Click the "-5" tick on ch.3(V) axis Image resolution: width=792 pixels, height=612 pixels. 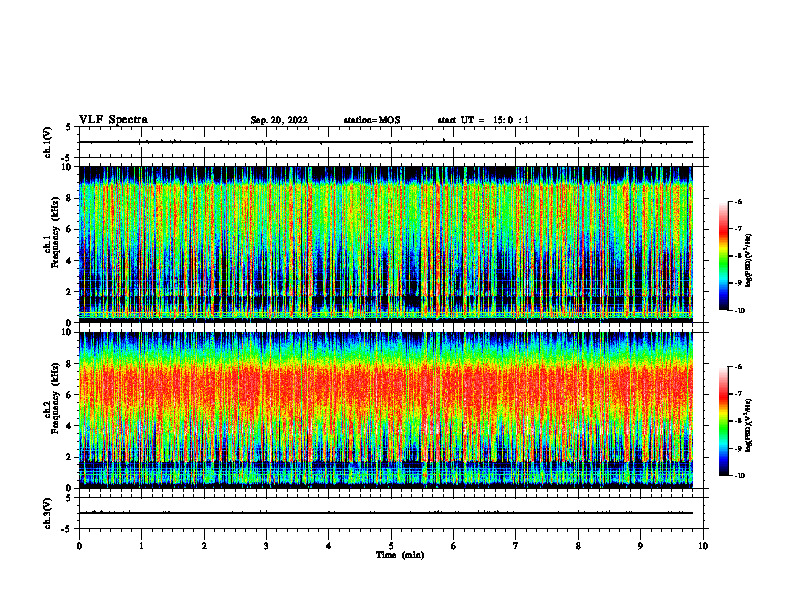click(67, 529)
